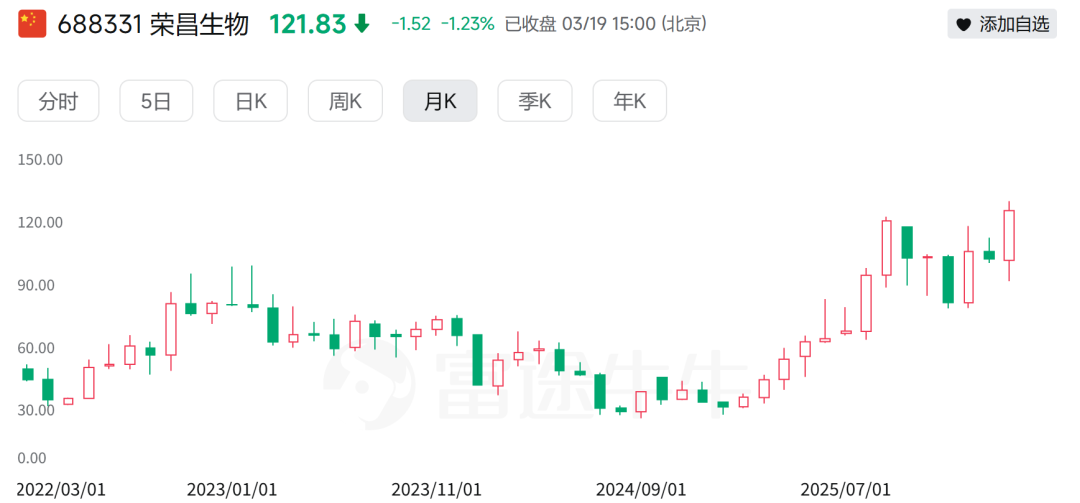Click the last red candlestick on the right

click(1009, 235)
